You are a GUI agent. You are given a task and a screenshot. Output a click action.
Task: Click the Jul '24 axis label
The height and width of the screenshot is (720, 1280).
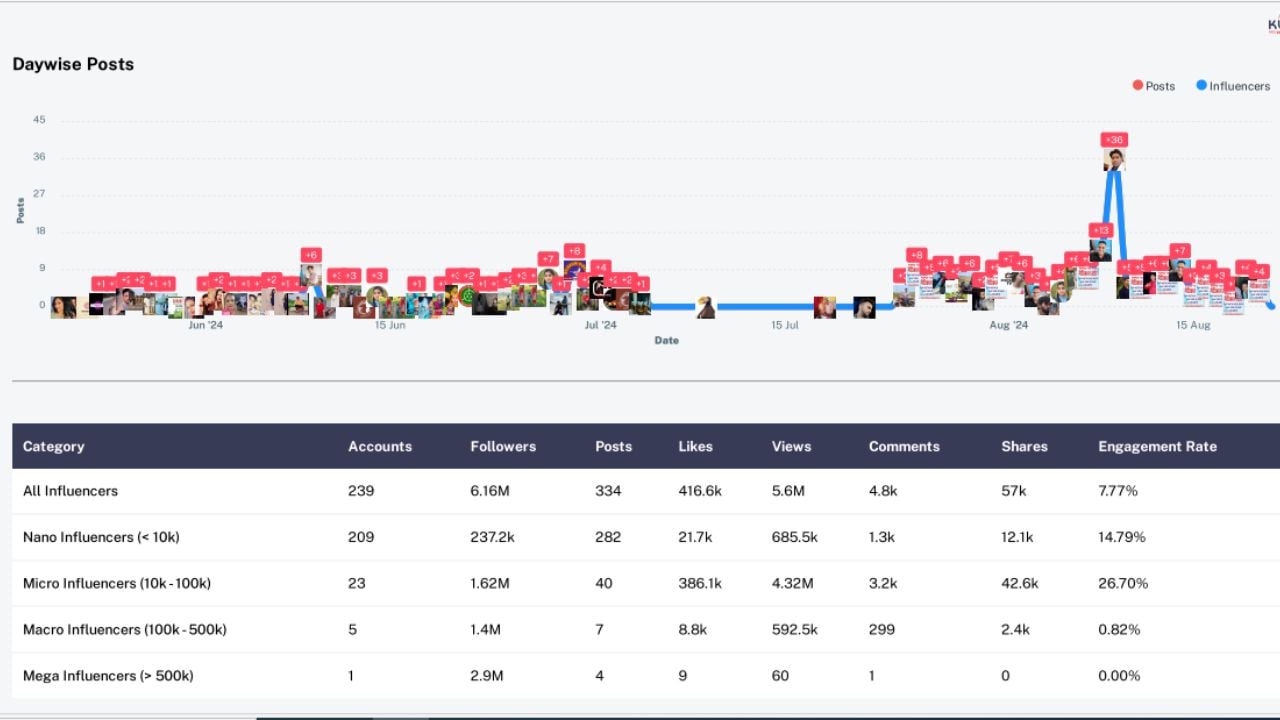600,325
